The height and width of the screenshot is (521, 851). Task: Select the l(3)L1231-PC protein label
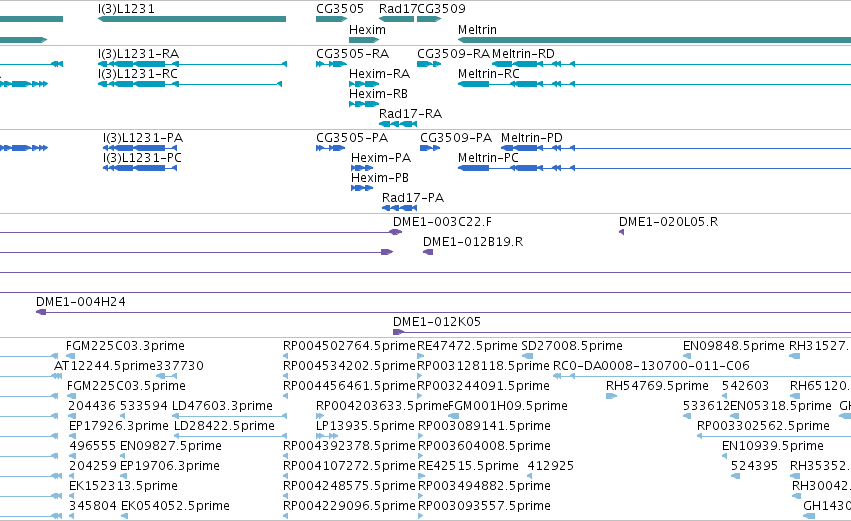(142, 158)
